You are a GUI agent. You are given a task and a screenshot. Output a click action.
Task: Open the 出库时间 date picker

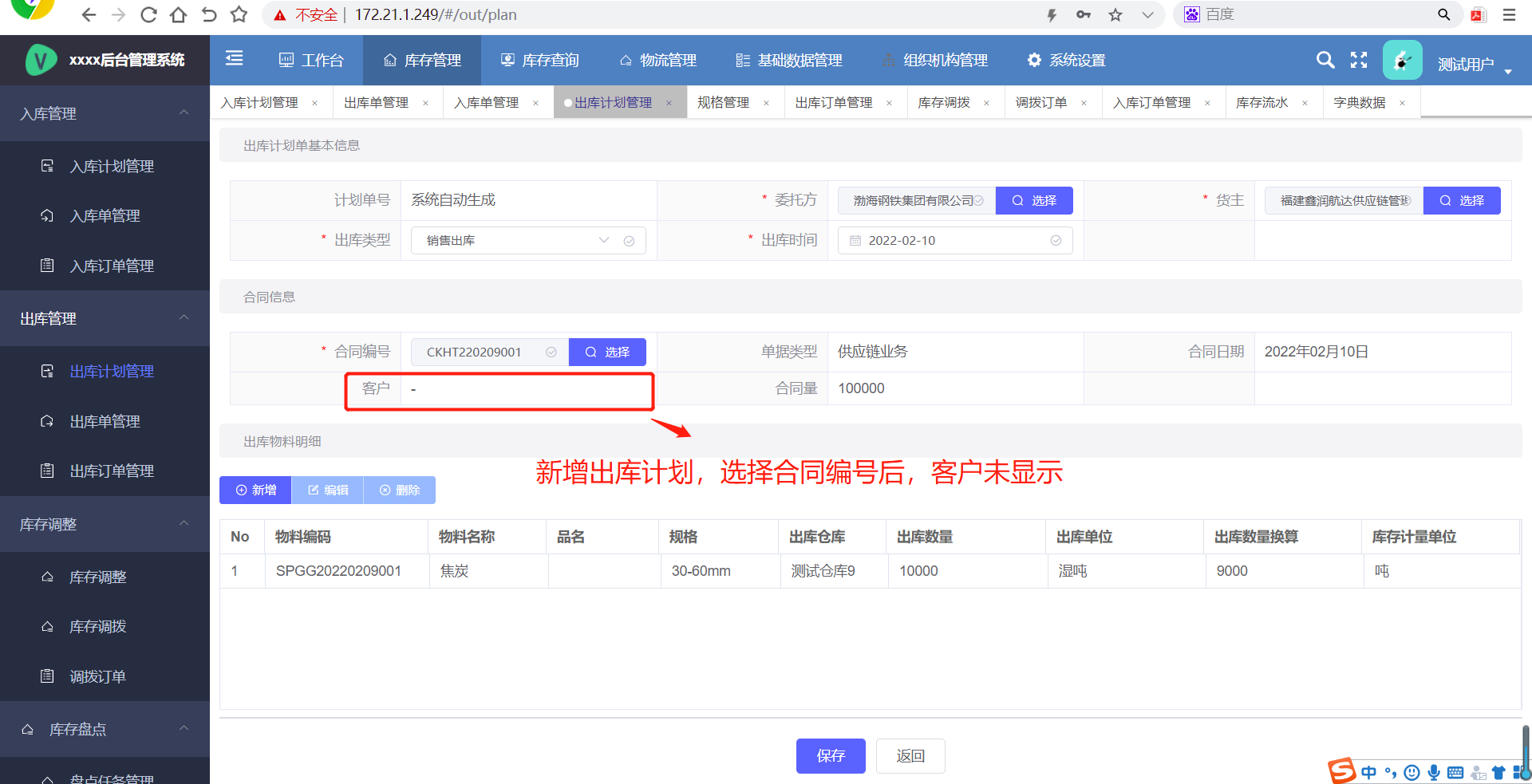955,240
